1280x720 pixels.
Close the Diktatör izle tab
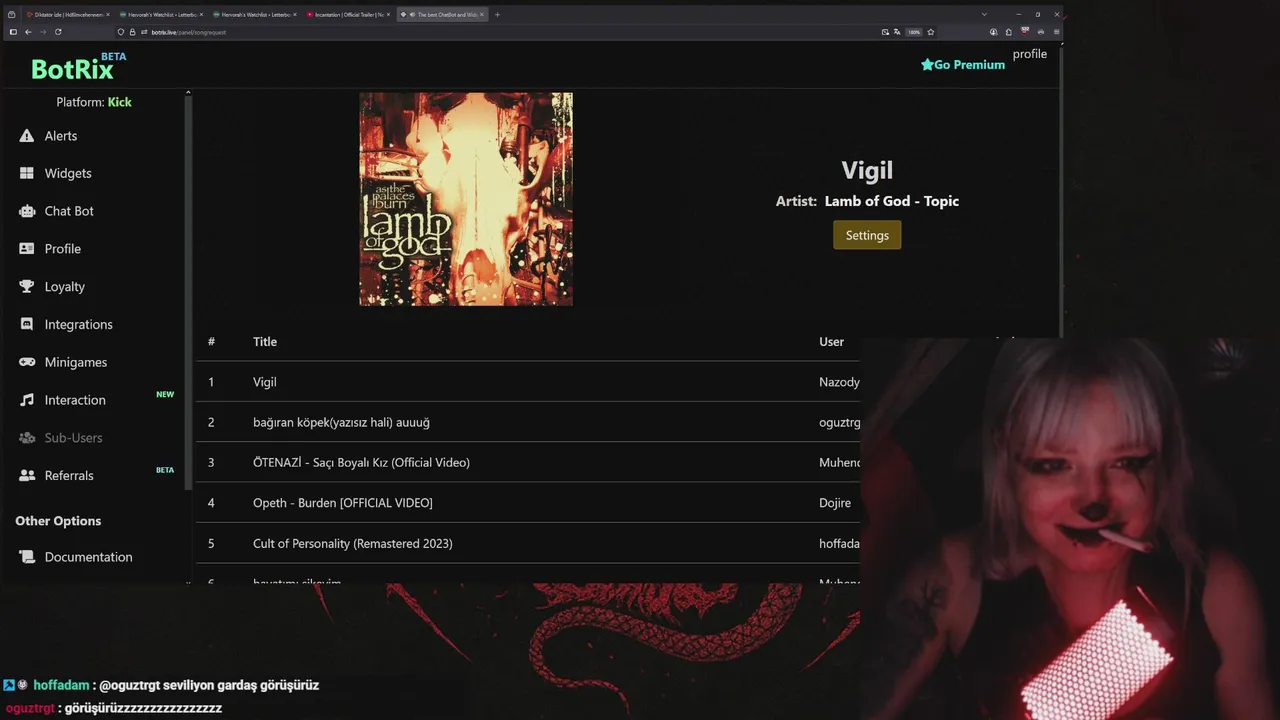coord(107,15)
